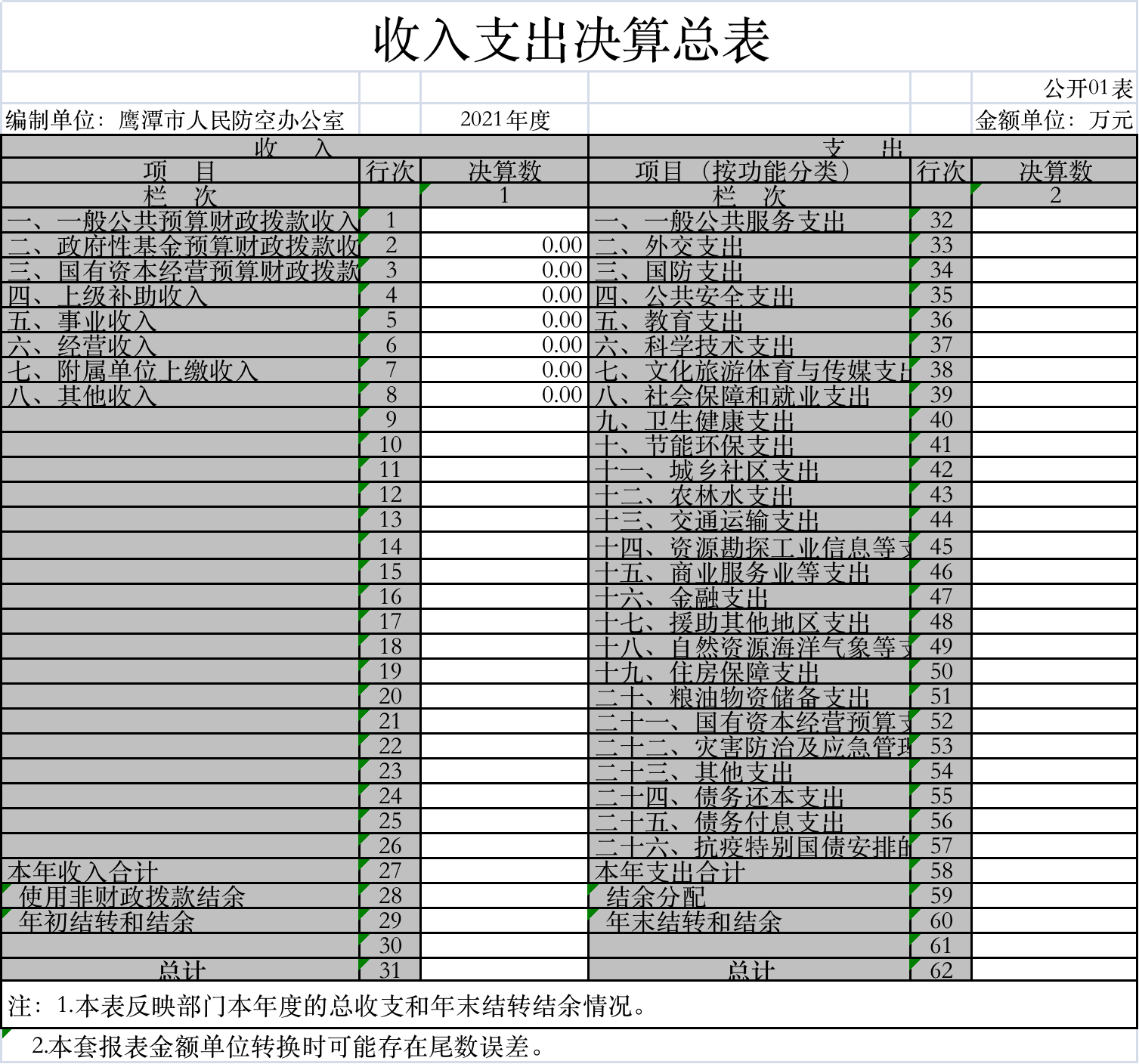Click the 四、上级补助收入 cell
The image size is (1139, 1064).
click(181, 295)
